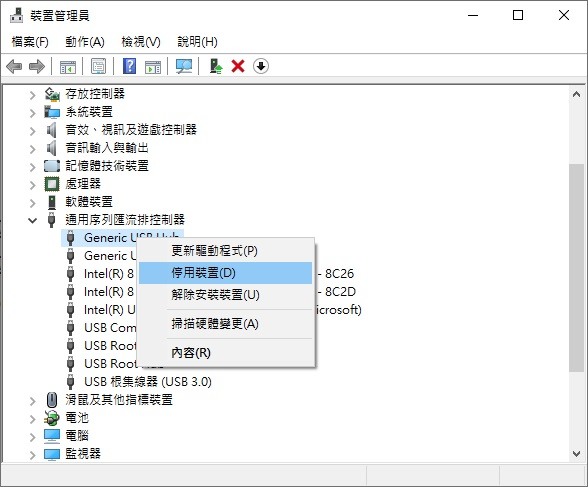The width and height of the screenshot is (588, 487).
Task: Click the 存放控制器 category icon
Action: [52, 94]
